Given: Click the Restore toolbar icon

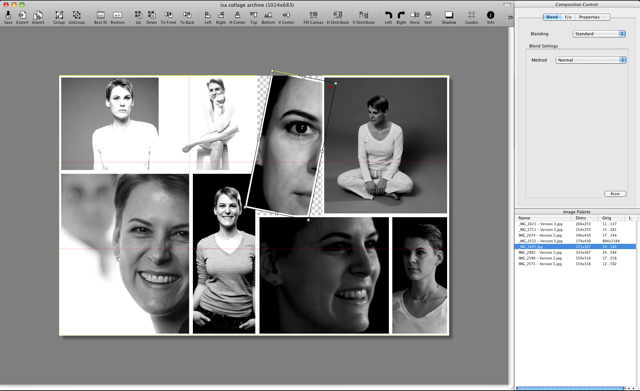Looking at the screenshot, I should pyautogui.click(x=118, y=17).
